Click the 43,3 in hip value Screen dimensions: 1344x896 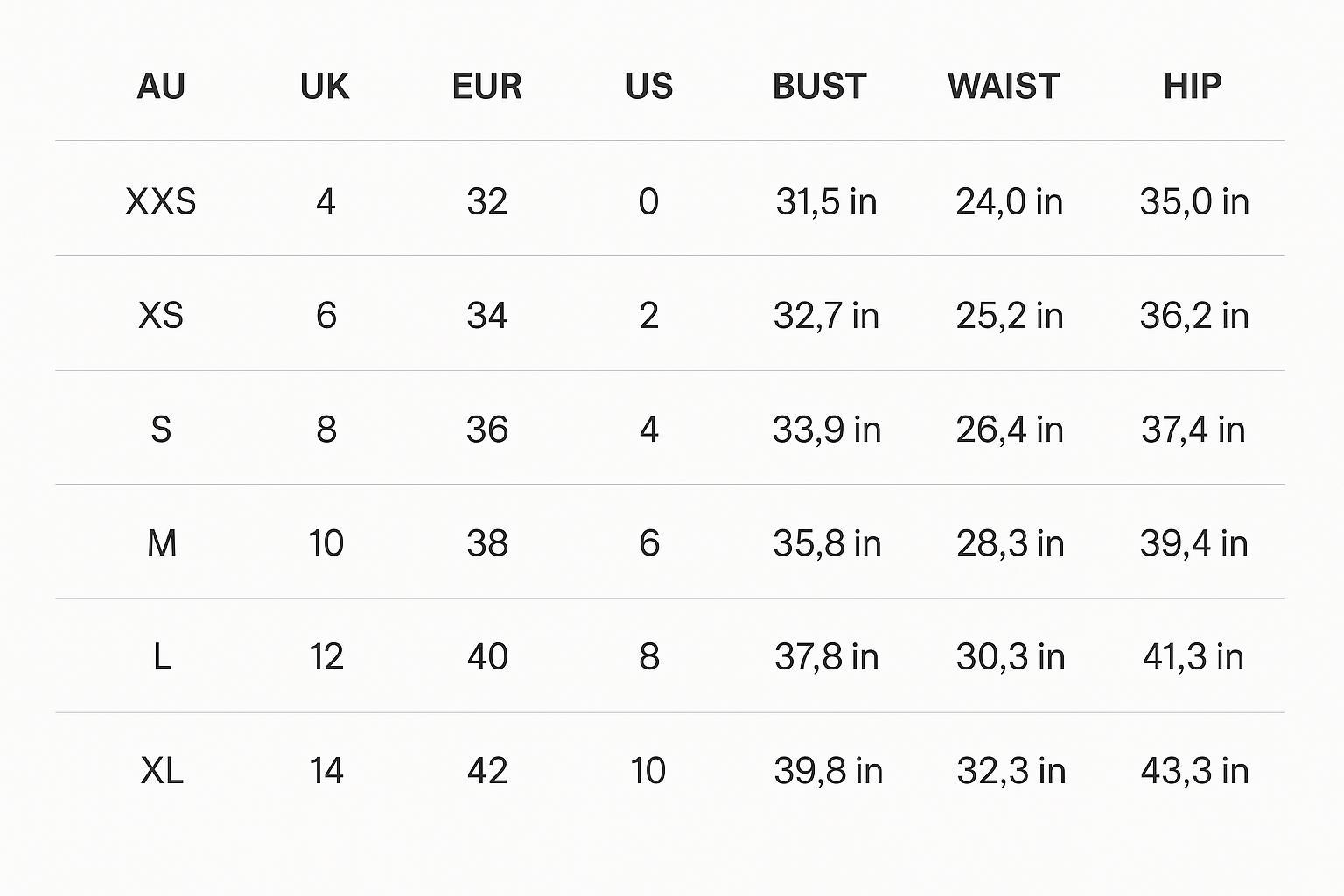1194,771
